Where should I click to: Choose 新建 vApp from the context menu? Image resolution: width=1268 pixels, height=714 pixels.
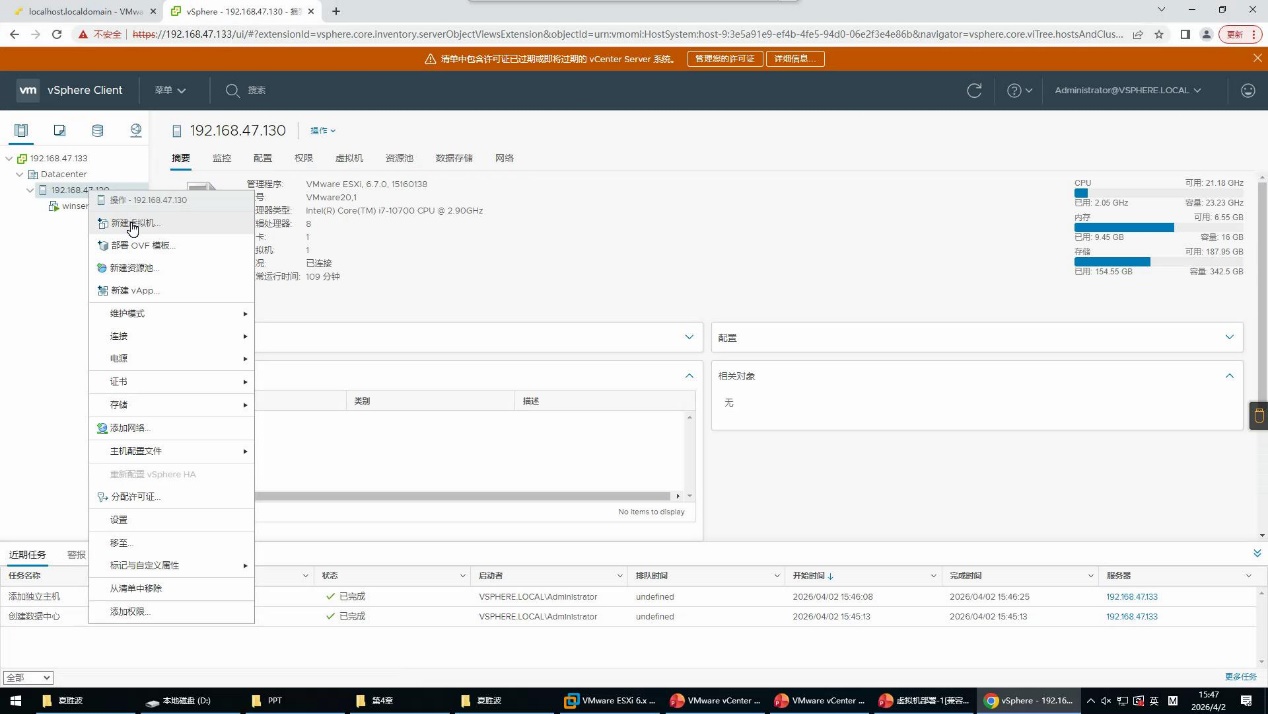click(171, 290)
